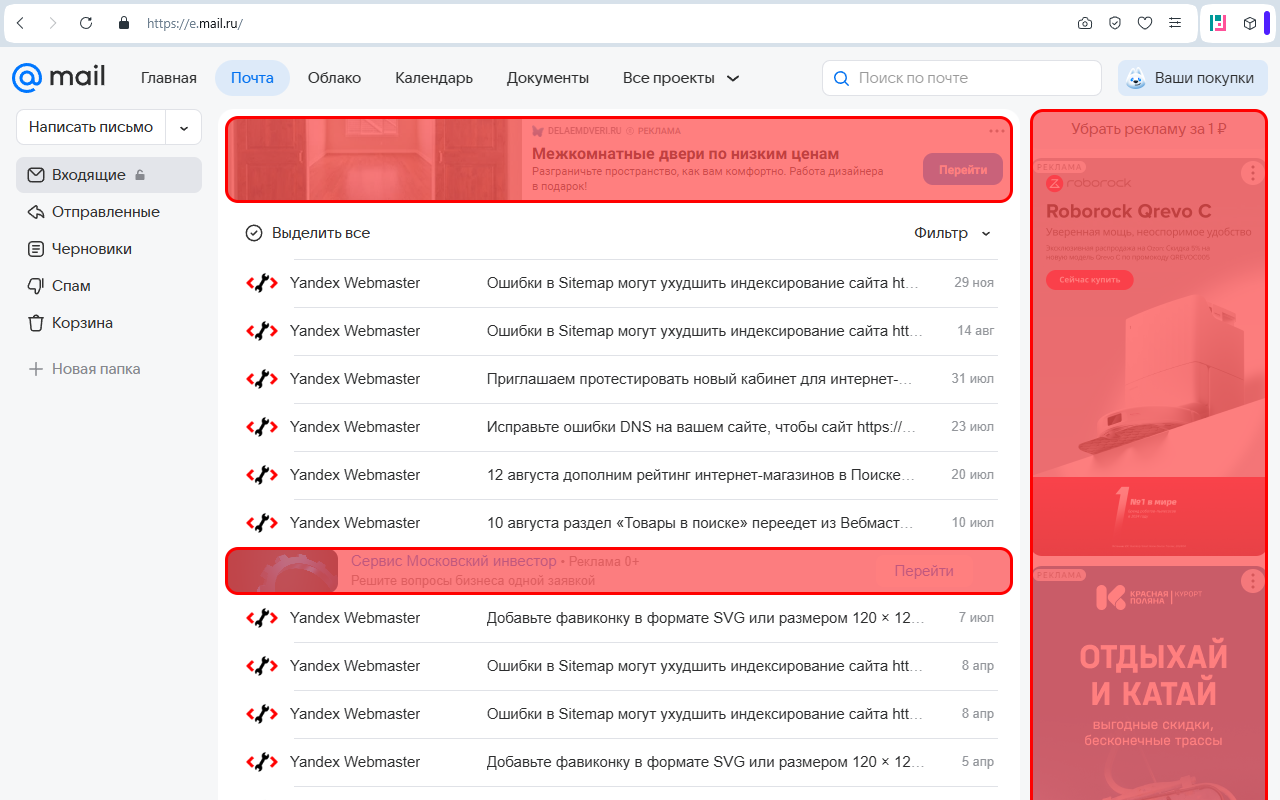Screen dimensions: 1280x800
Task: Click sender icon of the 7 июл email
Action: click(x=262, y=618)
